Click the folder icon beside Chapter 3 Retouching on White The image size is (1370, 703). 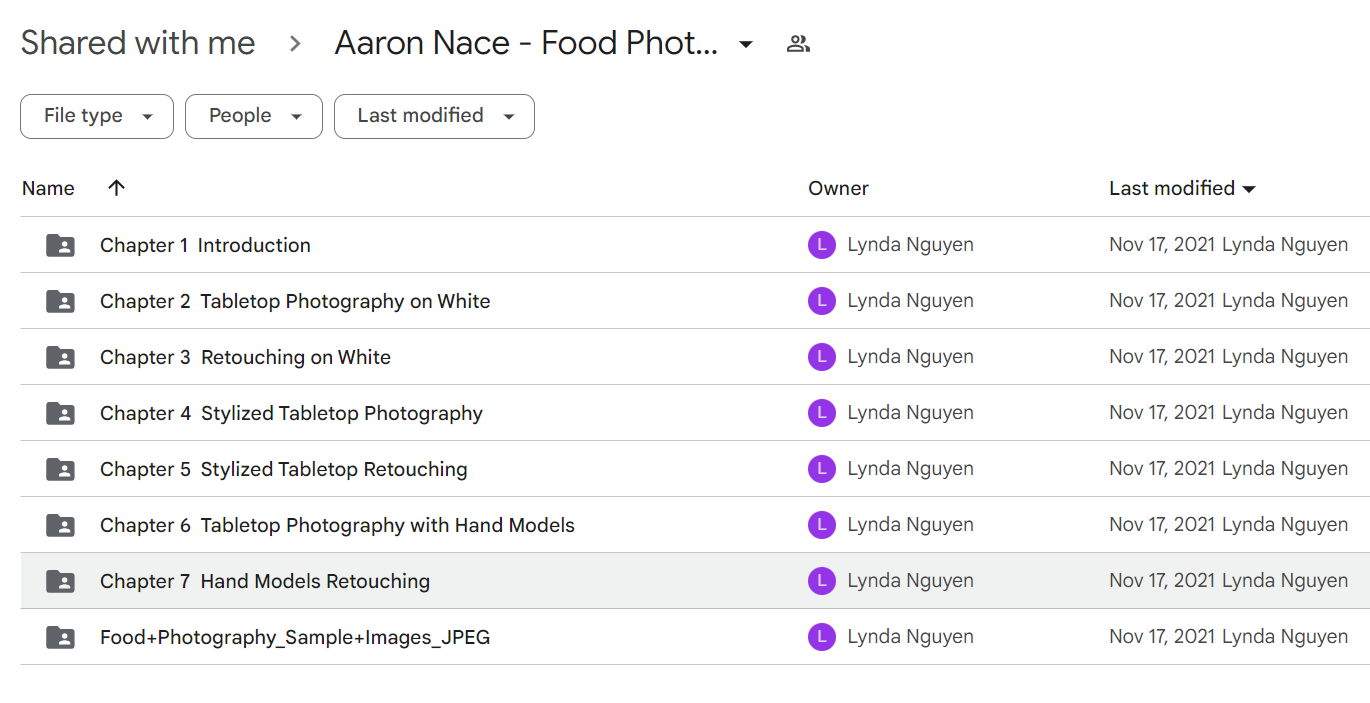[61, 357]
